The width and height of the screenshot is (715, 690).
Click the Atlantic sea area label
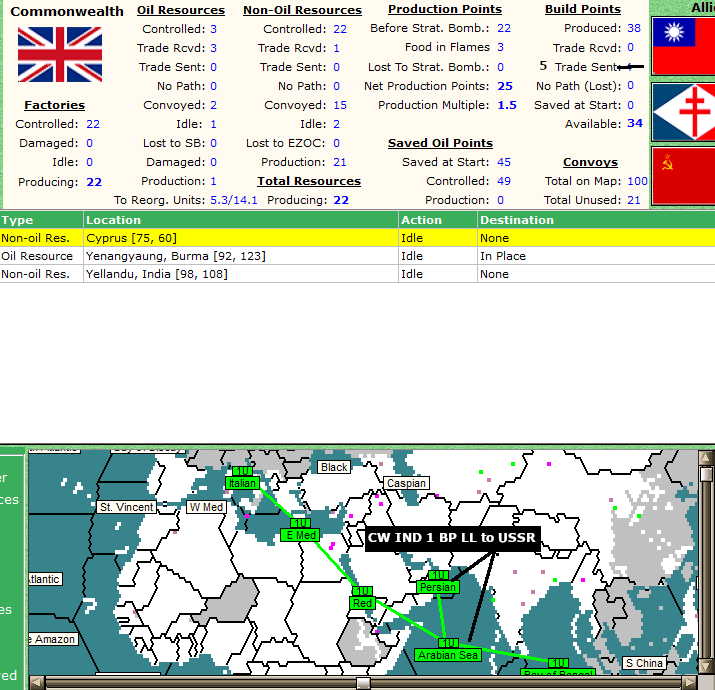[45, 579]
